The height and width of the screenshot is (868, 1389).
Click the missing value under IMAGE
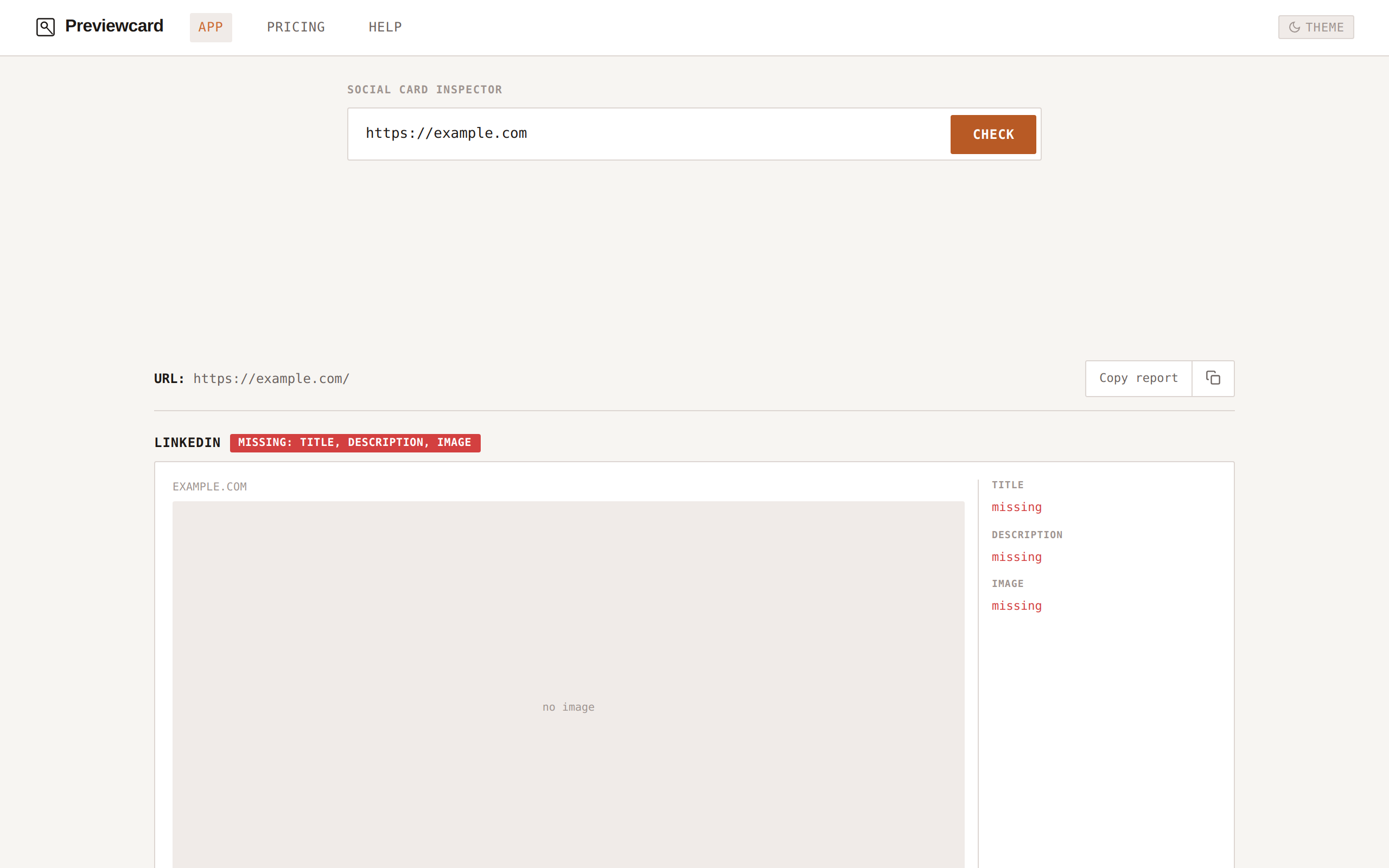pos(1016,606)
